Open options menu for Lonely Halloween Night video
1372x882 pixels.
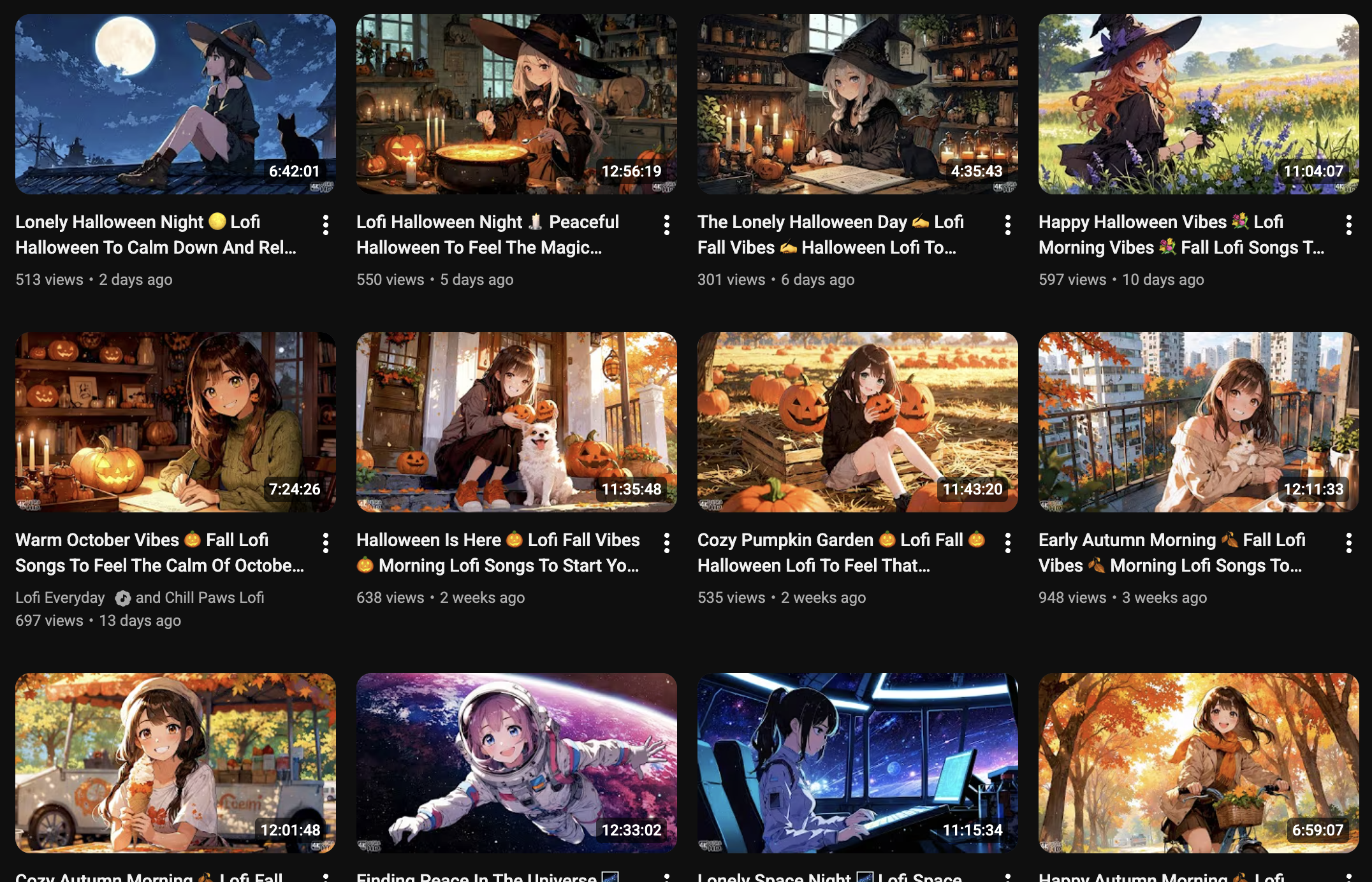[326, 224]
